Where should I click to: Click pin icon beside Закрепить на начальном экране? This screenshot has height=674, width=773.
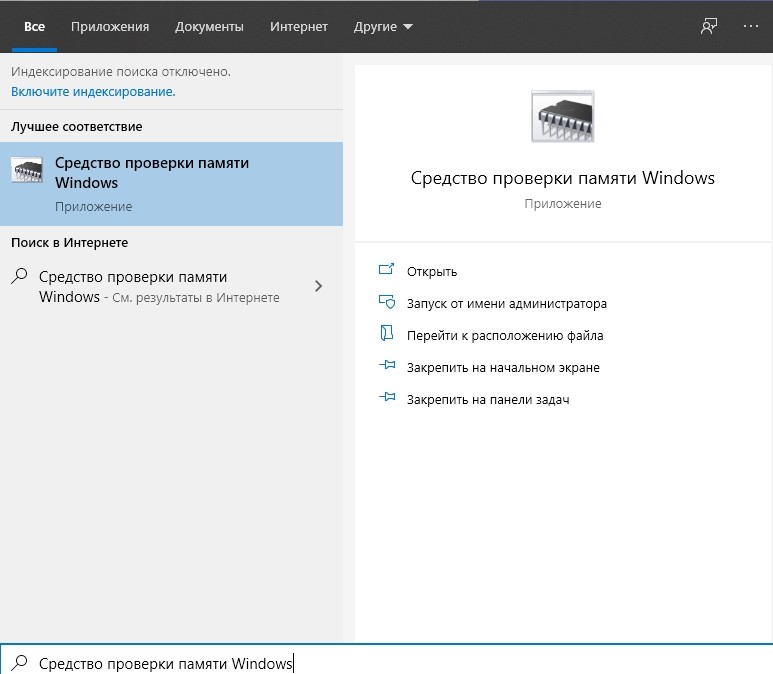[x=387, y=365]
